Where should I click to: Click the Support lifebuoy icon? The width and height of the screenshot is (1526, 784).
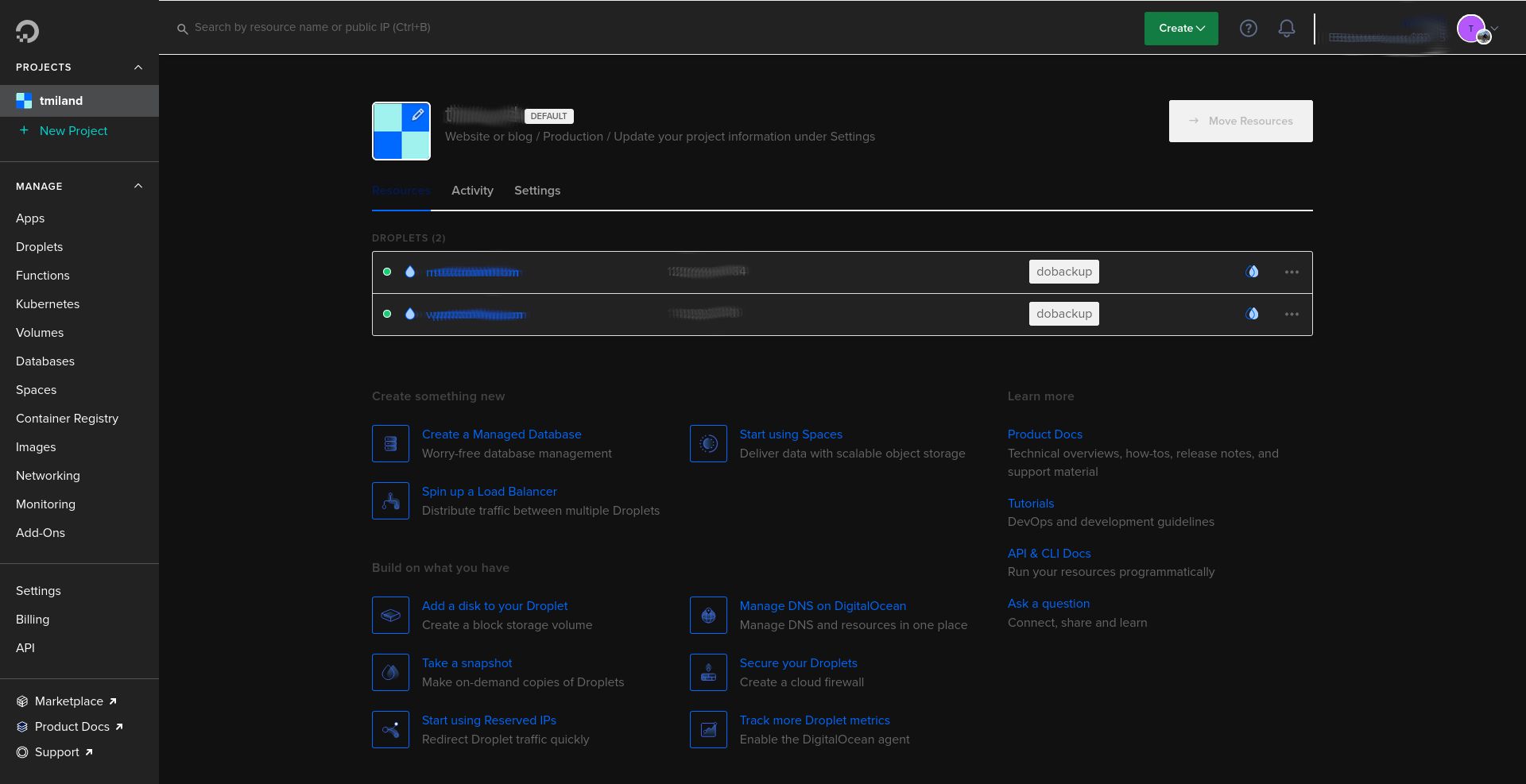22,752
